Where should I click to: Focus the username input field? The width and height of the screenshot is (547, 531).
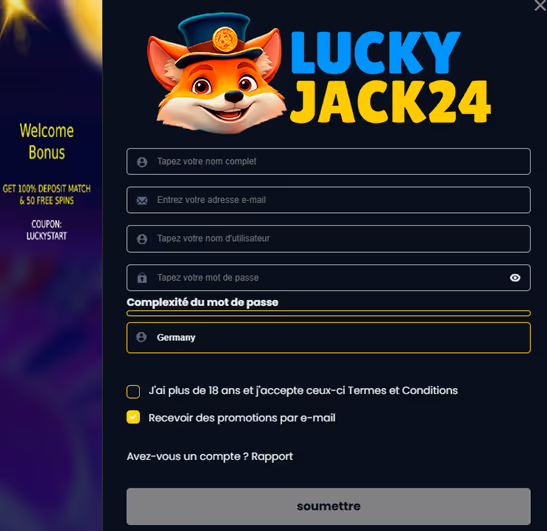tap(328, 239)
